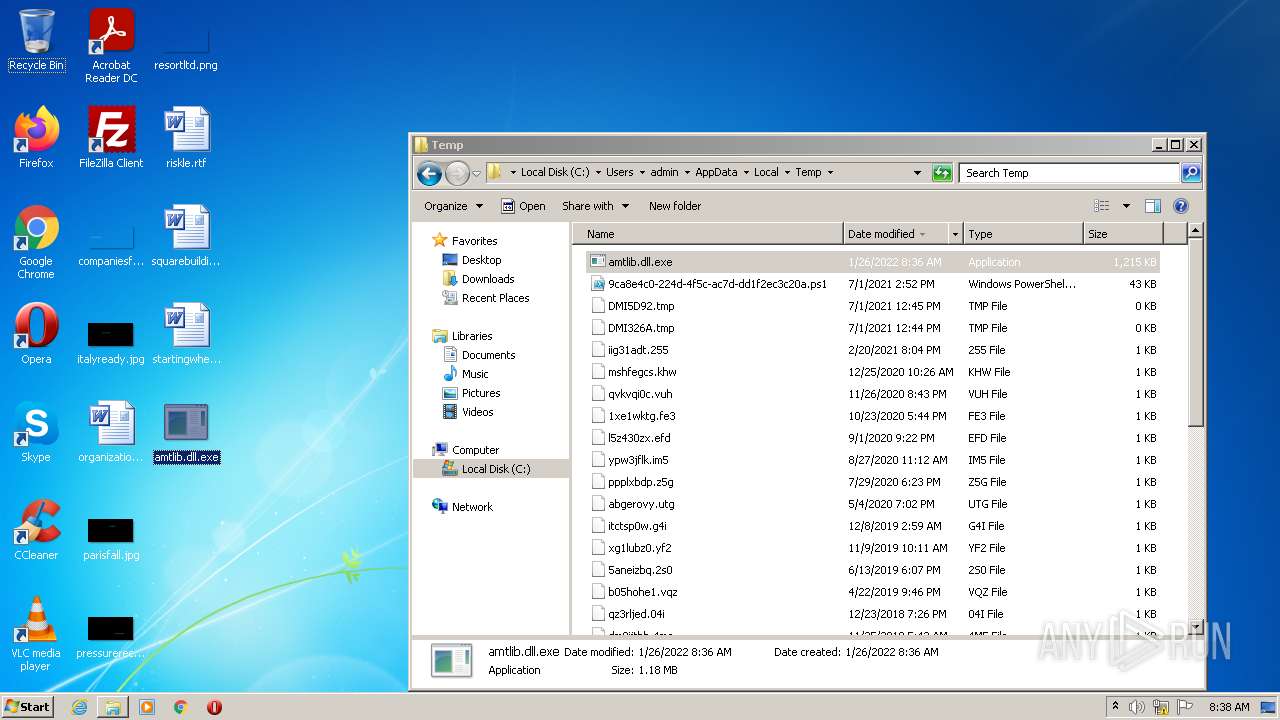The width and height of the screenshot is (1280, 720).
Task: Click the Explorer Back arrow button
Action: tap(429, 173)
